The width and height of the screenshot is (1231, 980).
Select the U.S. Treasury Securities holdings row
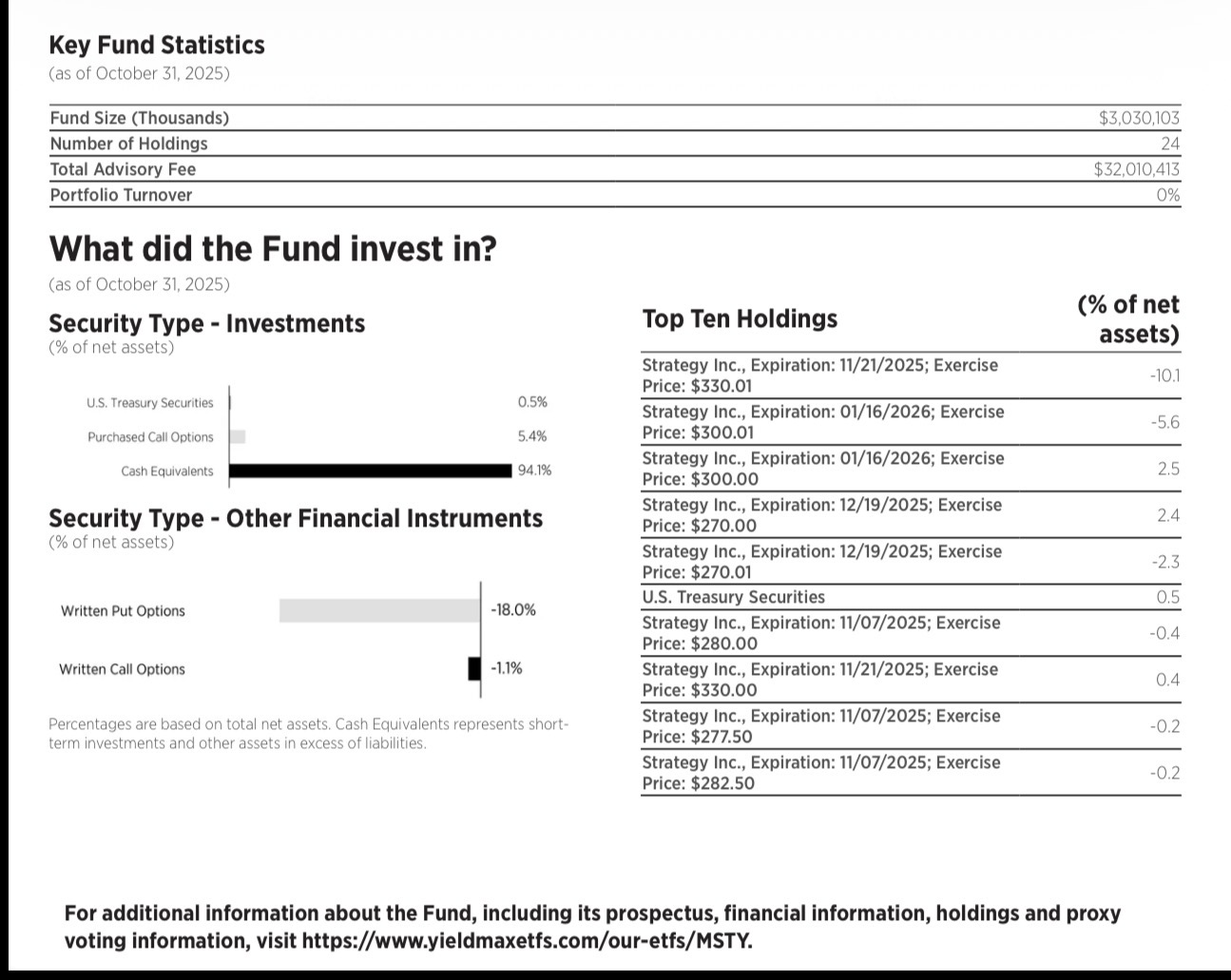734,597
